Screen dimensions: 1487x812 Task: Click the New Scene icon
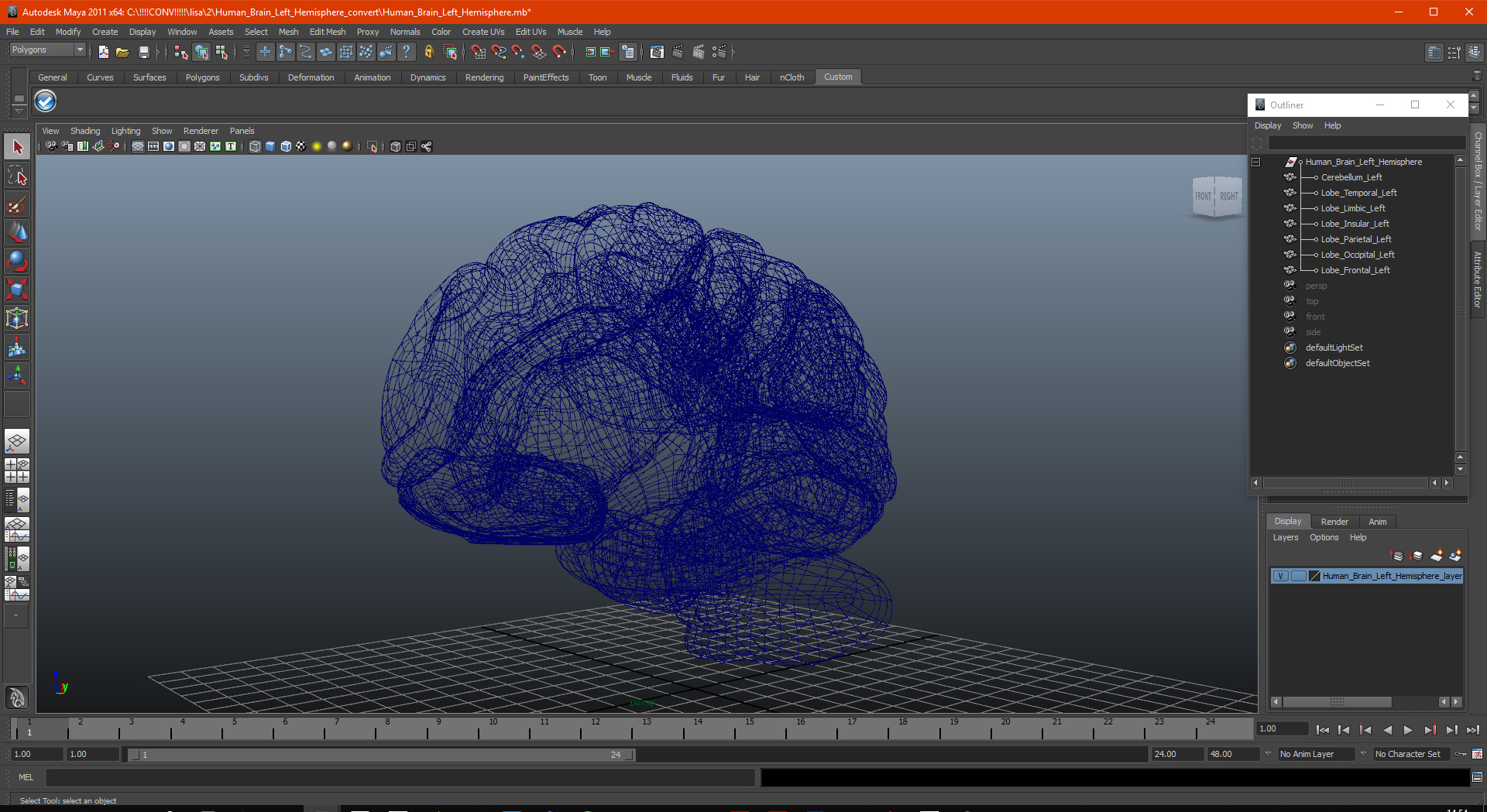coord(103,52)
